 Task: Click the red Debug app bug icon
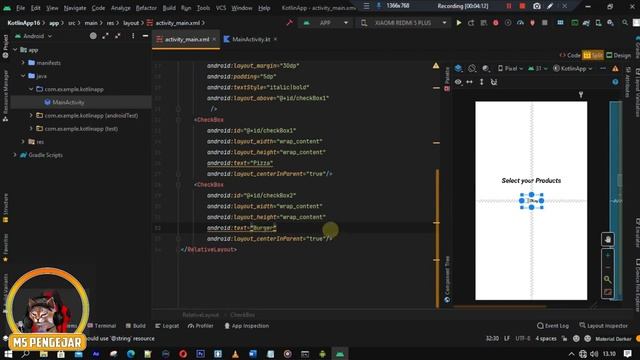tap(496, 23)
